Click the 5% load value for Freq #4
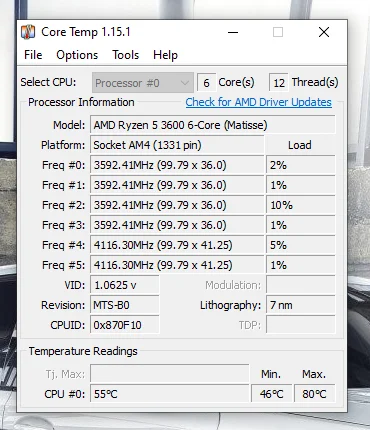Screen dimensions: 370x430 click(x=301, y=245)
